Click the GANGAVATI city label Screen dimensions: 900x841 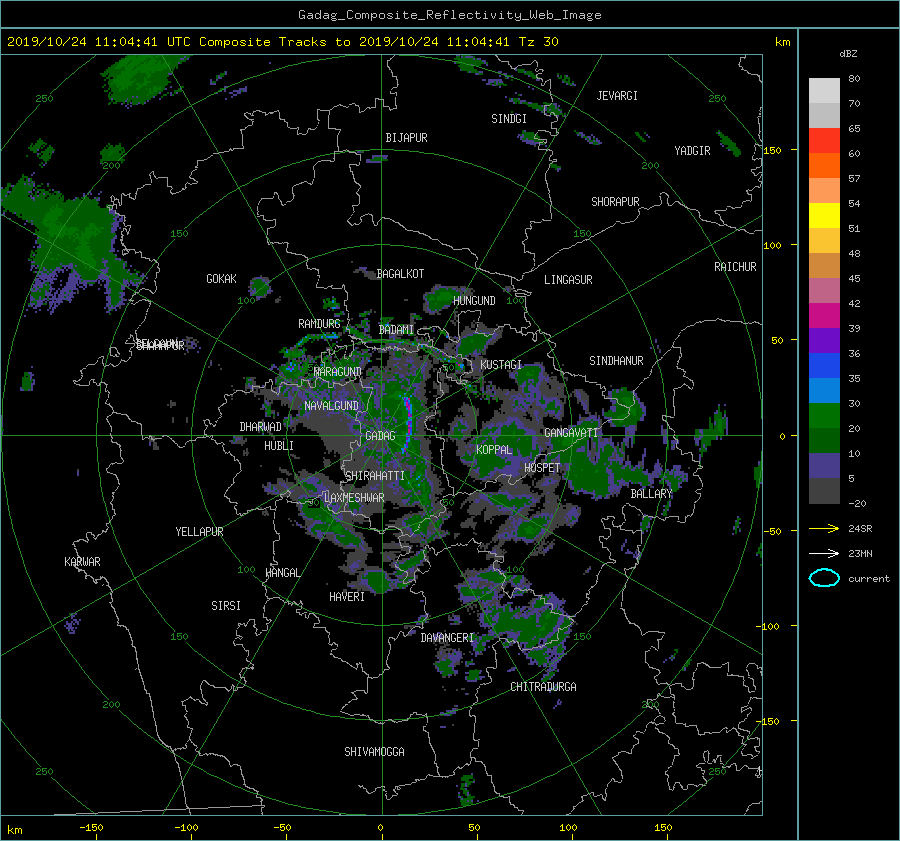pos(571,432)
